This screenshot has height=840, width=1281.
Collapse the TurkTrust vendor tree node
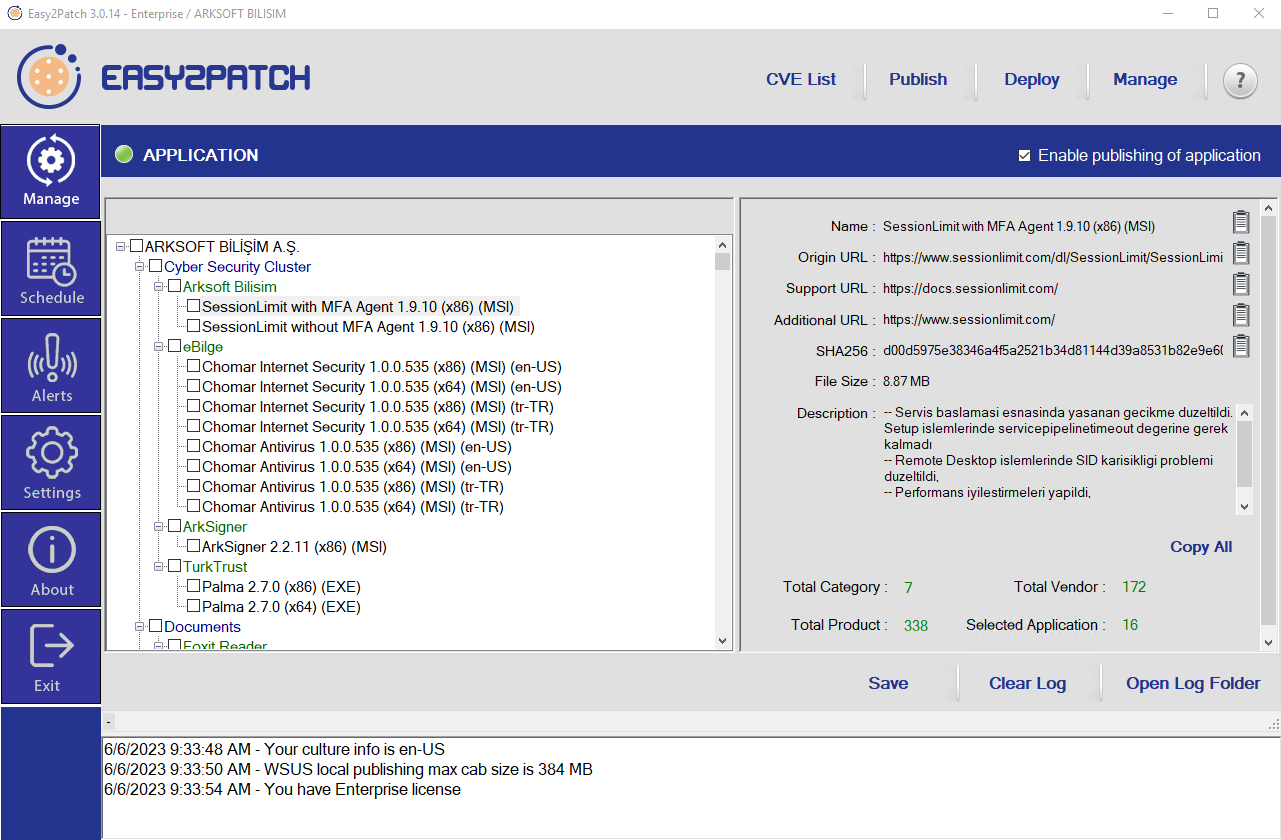pos(159,567)
